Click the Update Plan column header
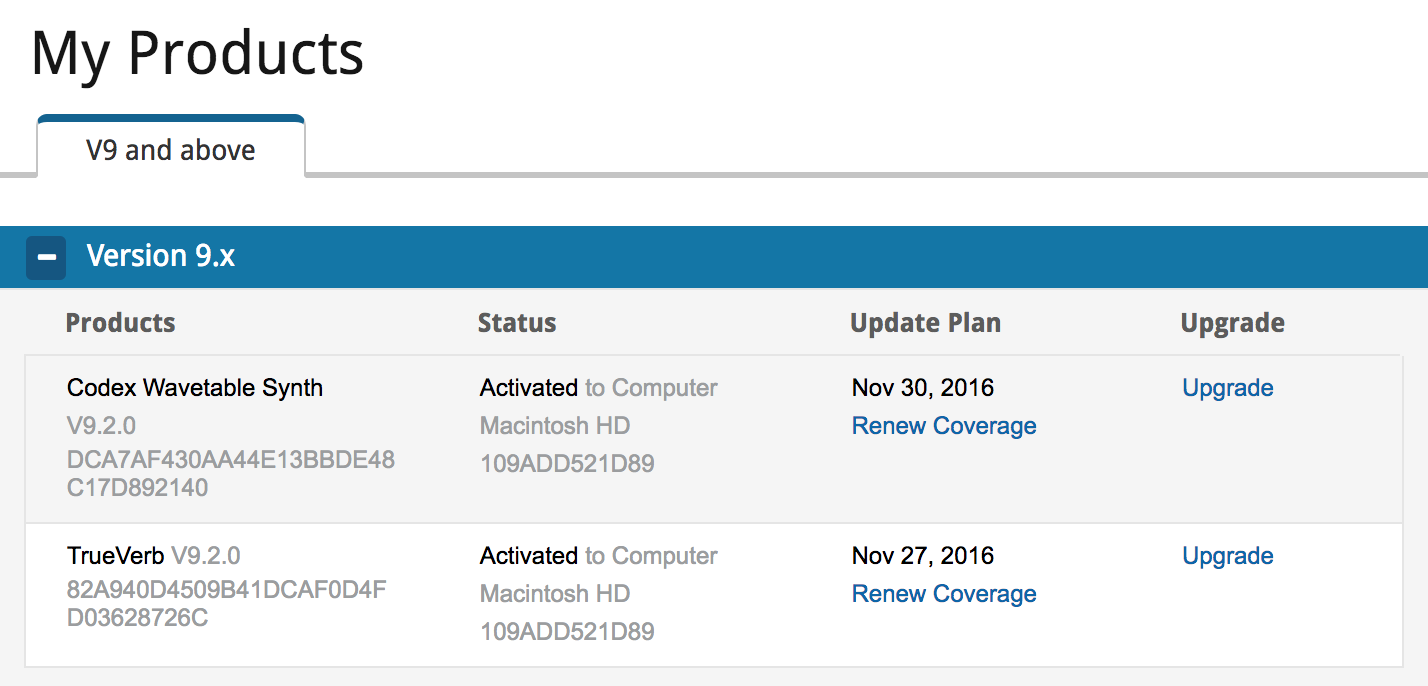 (x=925, y=323)
